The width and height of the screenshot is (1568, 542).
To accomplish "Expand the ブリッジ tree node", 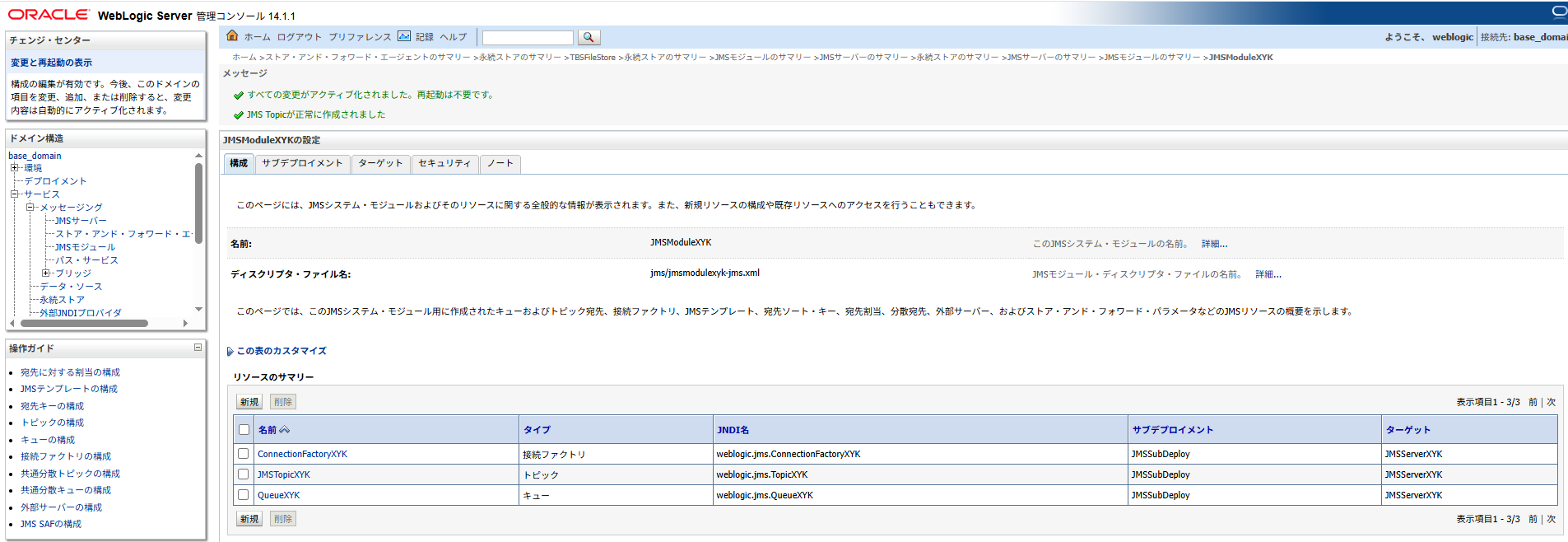I will click(45, 273).
